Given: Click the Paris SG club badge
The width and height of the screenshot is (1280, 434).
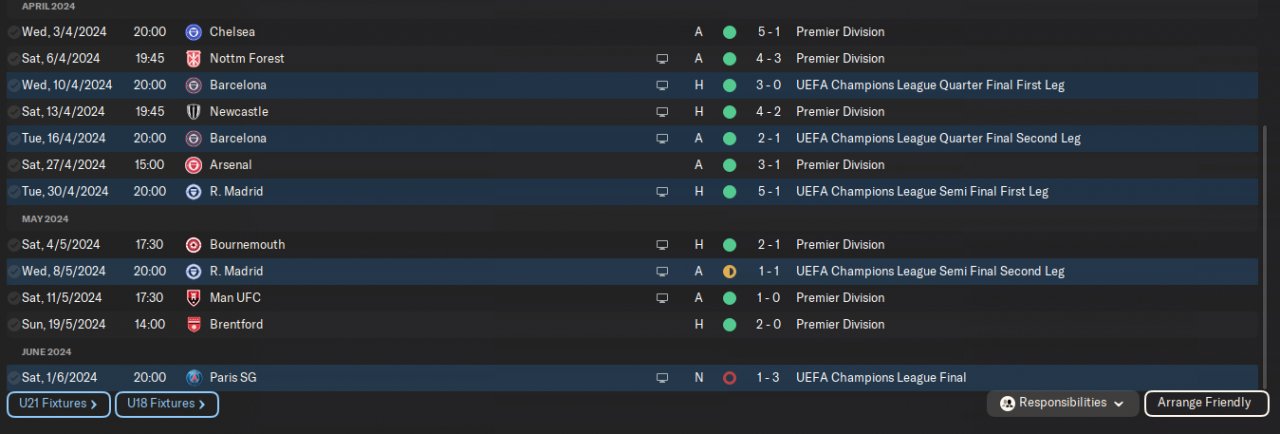Looking at the screenshot, I should [x=194, y=378].
